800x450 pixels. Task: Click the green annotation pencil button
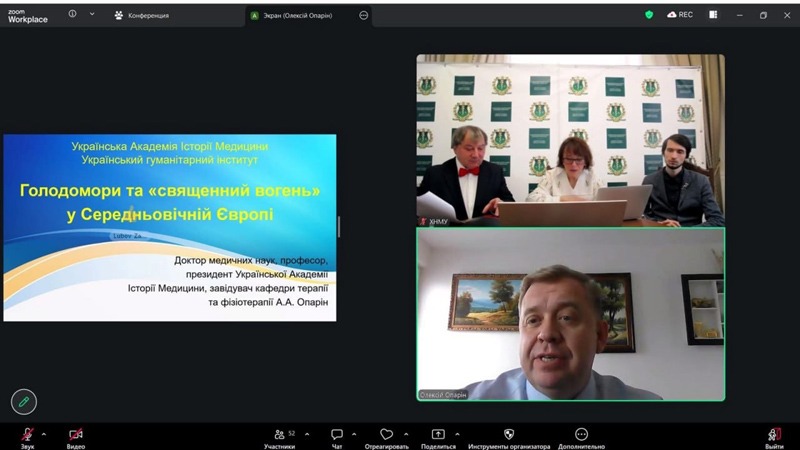(24, 401)
